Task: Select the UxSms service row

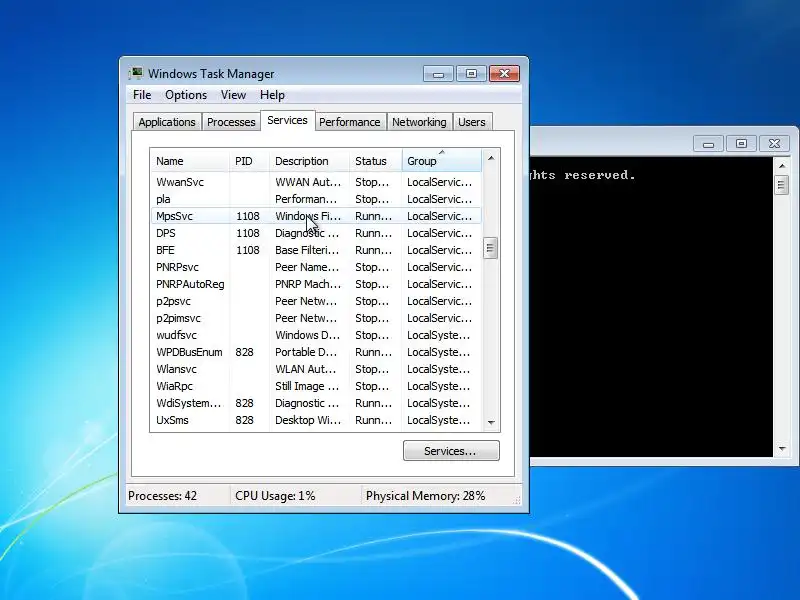Action: (x=316, y=420)
